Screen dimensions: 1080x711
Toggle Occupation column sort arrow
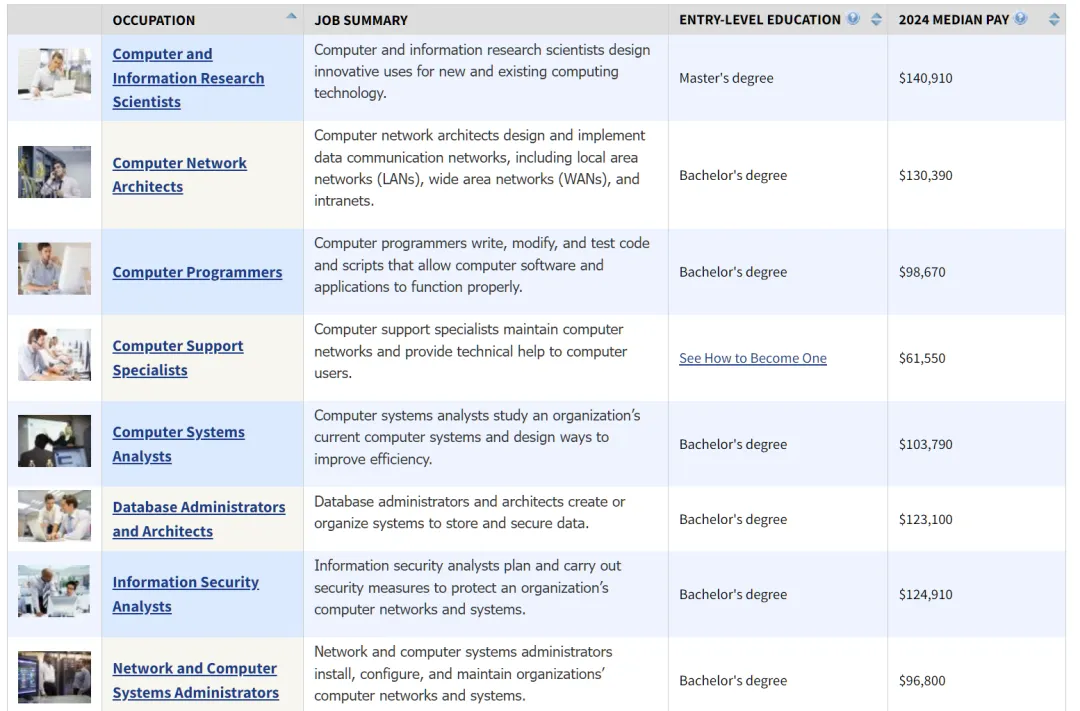(x=291, y=16)
